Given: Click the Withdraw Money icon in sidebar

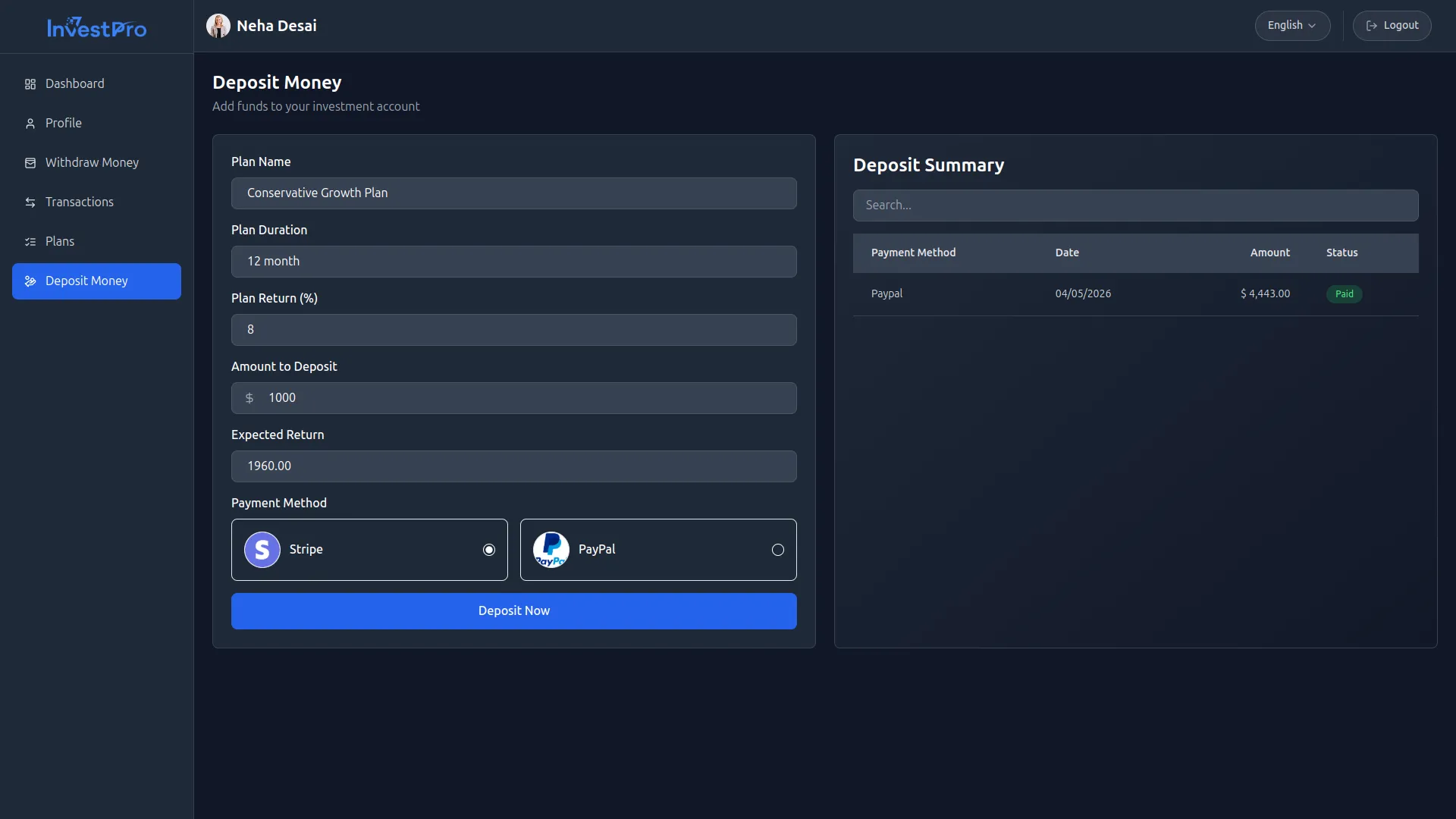Looking at the screenshot, I should click(x=30, y=163).
